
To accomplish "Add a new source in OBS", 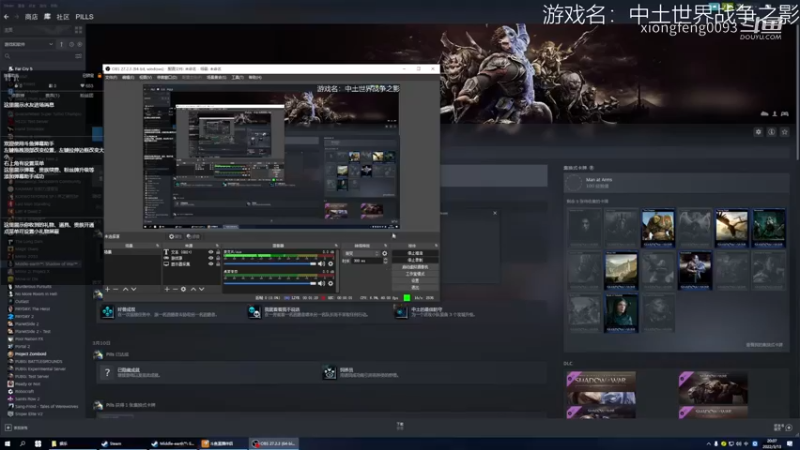I will (167, 289).
